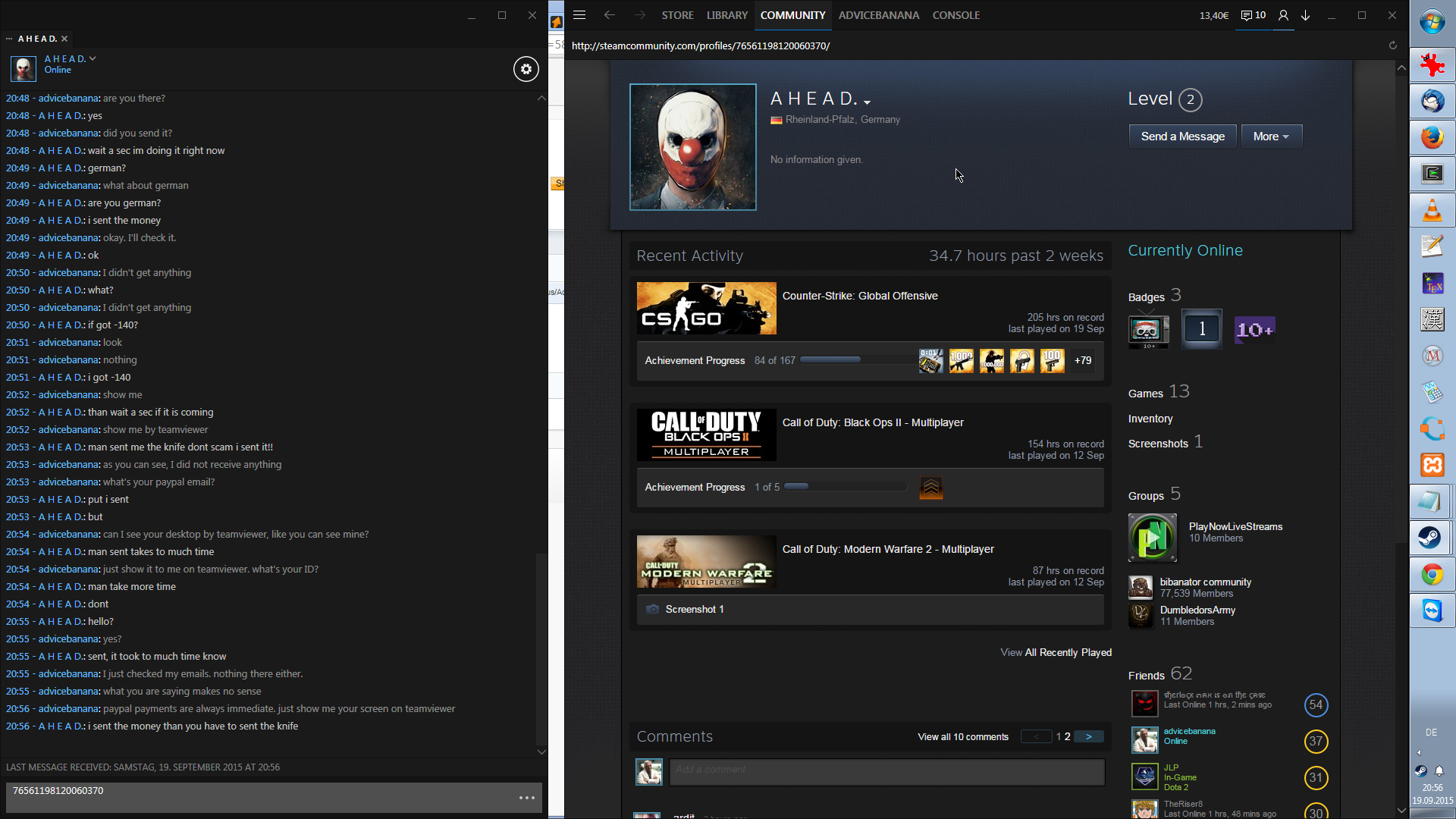Image resolution: width=1456 pixels, height=819 pixels.
Task: Open Steam from the taskbar
Action: [x=1432, y=538]
